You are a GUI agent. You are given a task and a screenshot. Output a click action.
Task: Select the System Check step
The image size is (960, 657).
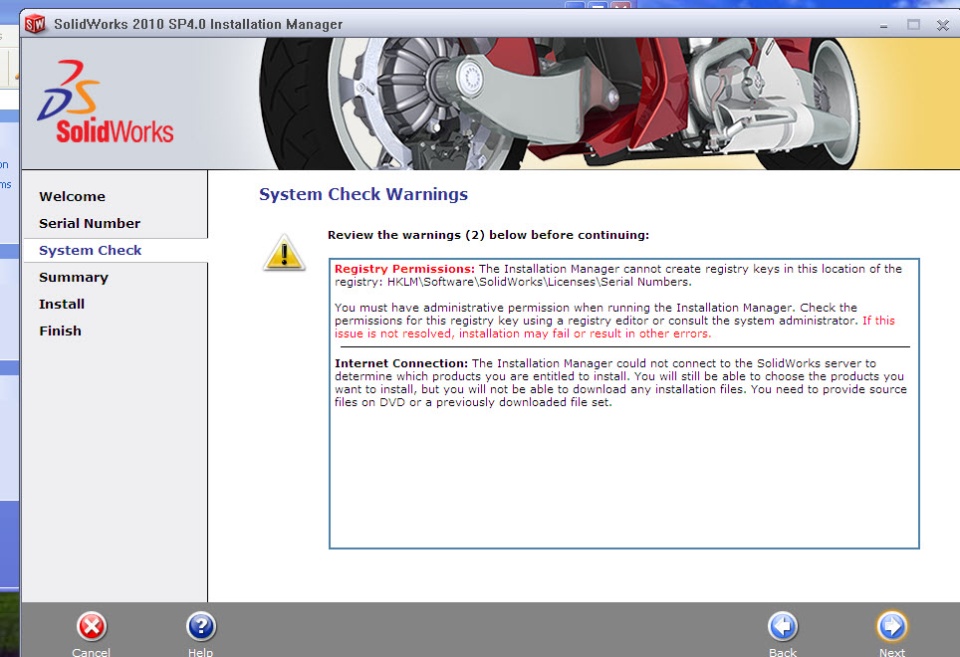click(90, 250)
